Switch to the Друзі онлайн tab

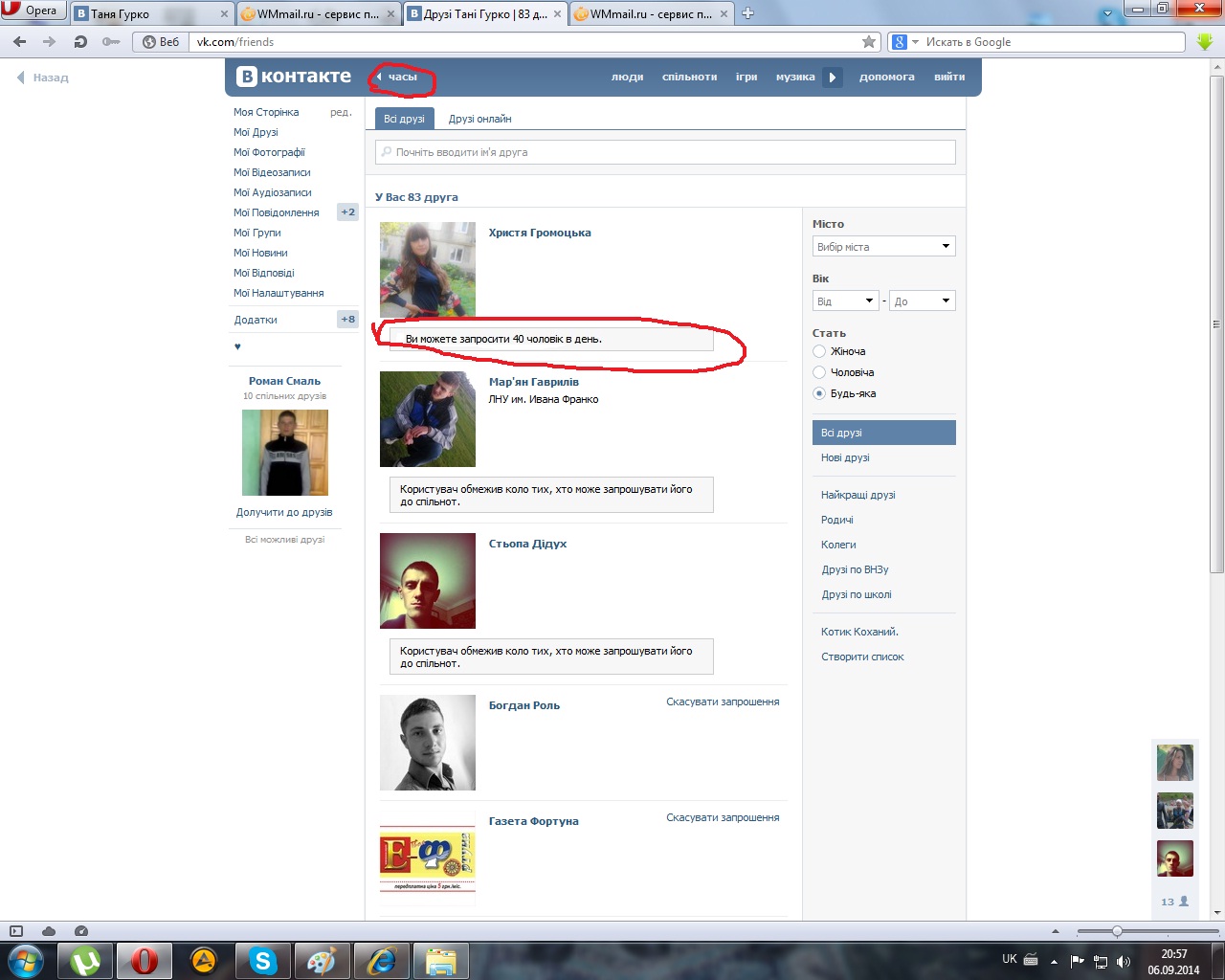pos(479,119)
